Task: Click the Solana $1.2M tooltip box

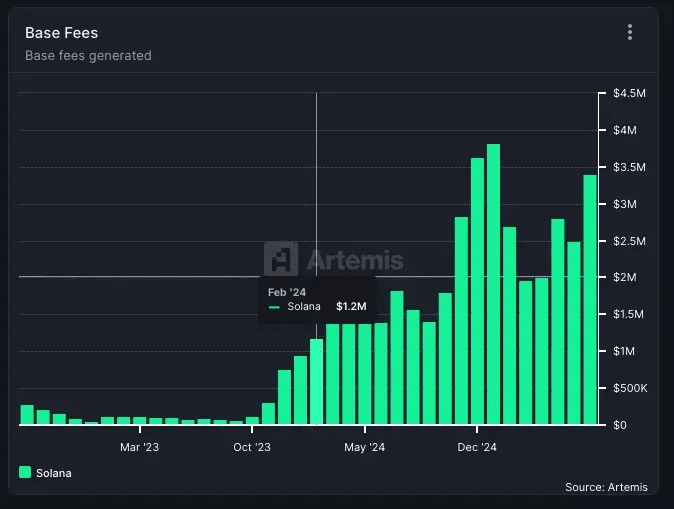Action: click(x=318, y=299)
